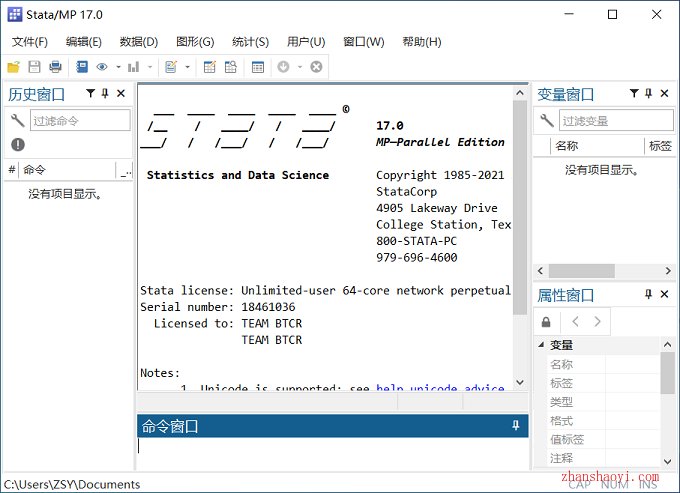680x493 pixels.
Task: Close the 变量窗口 panel
Action: point(664,93)
